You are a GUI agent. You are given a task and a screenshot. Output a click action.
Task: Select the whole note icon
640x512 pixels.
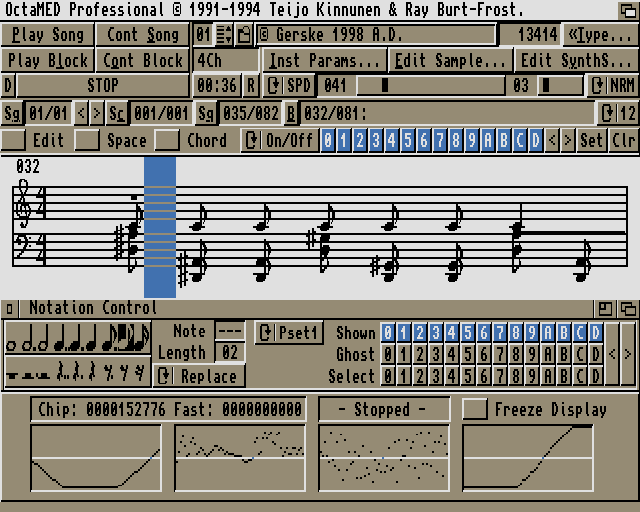[11, 346]
